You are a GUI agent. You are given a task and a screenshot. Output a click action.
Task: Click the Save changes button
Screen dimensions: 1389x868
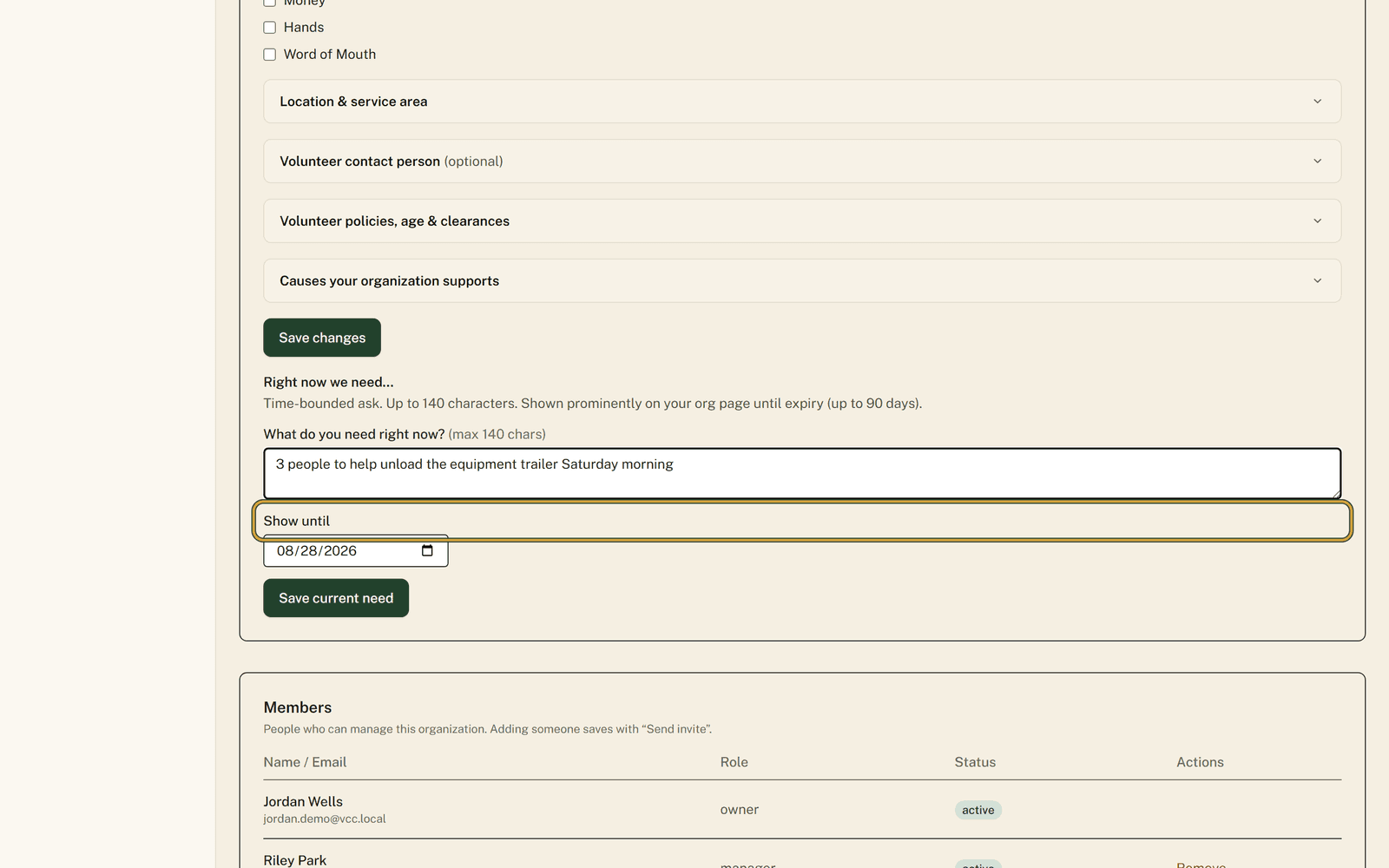pos(322,338)
